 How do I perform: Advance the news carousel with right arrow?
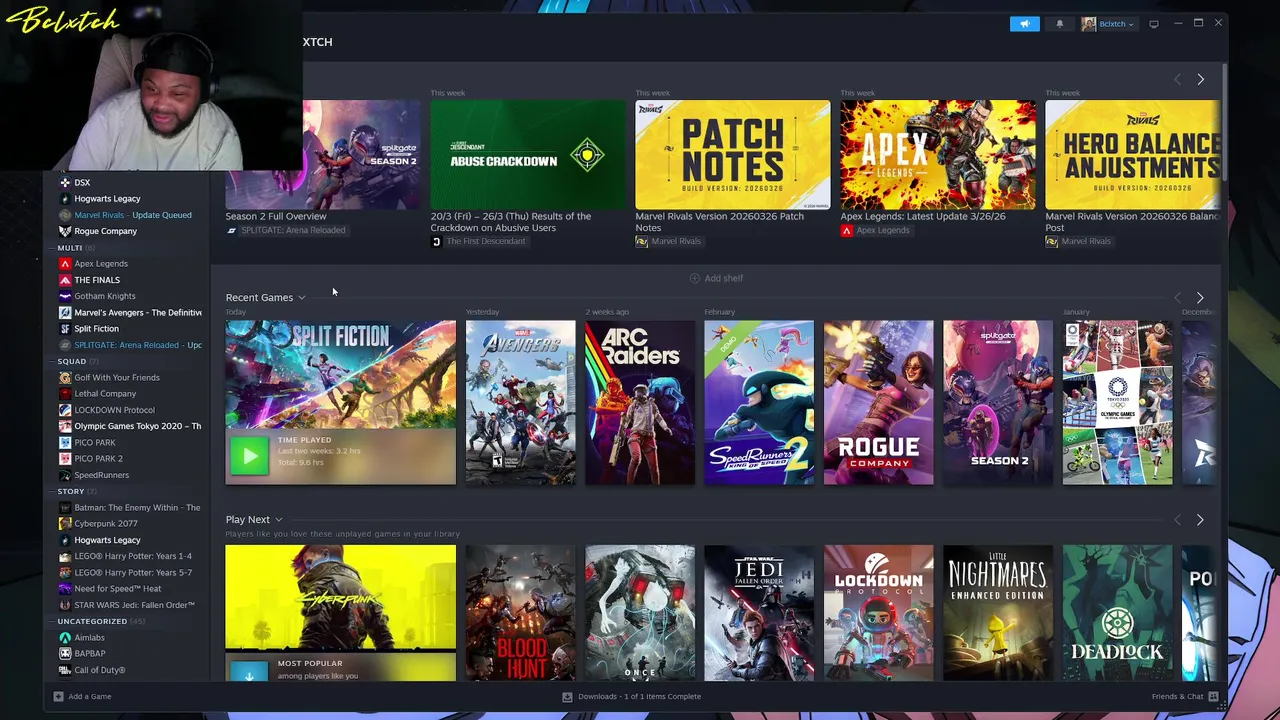click(x=1200, y=79)
